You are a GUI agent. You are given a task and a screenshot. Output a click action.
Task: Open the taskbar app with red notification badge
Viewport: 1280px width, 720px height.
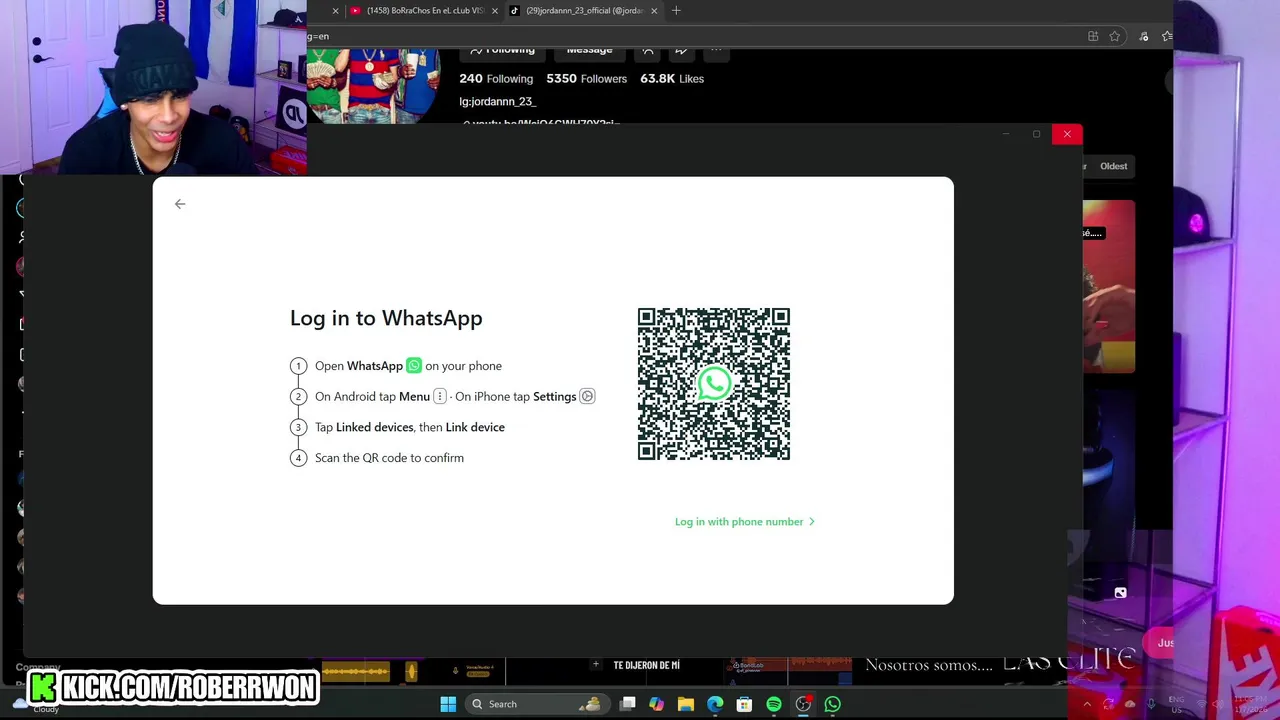803,704
